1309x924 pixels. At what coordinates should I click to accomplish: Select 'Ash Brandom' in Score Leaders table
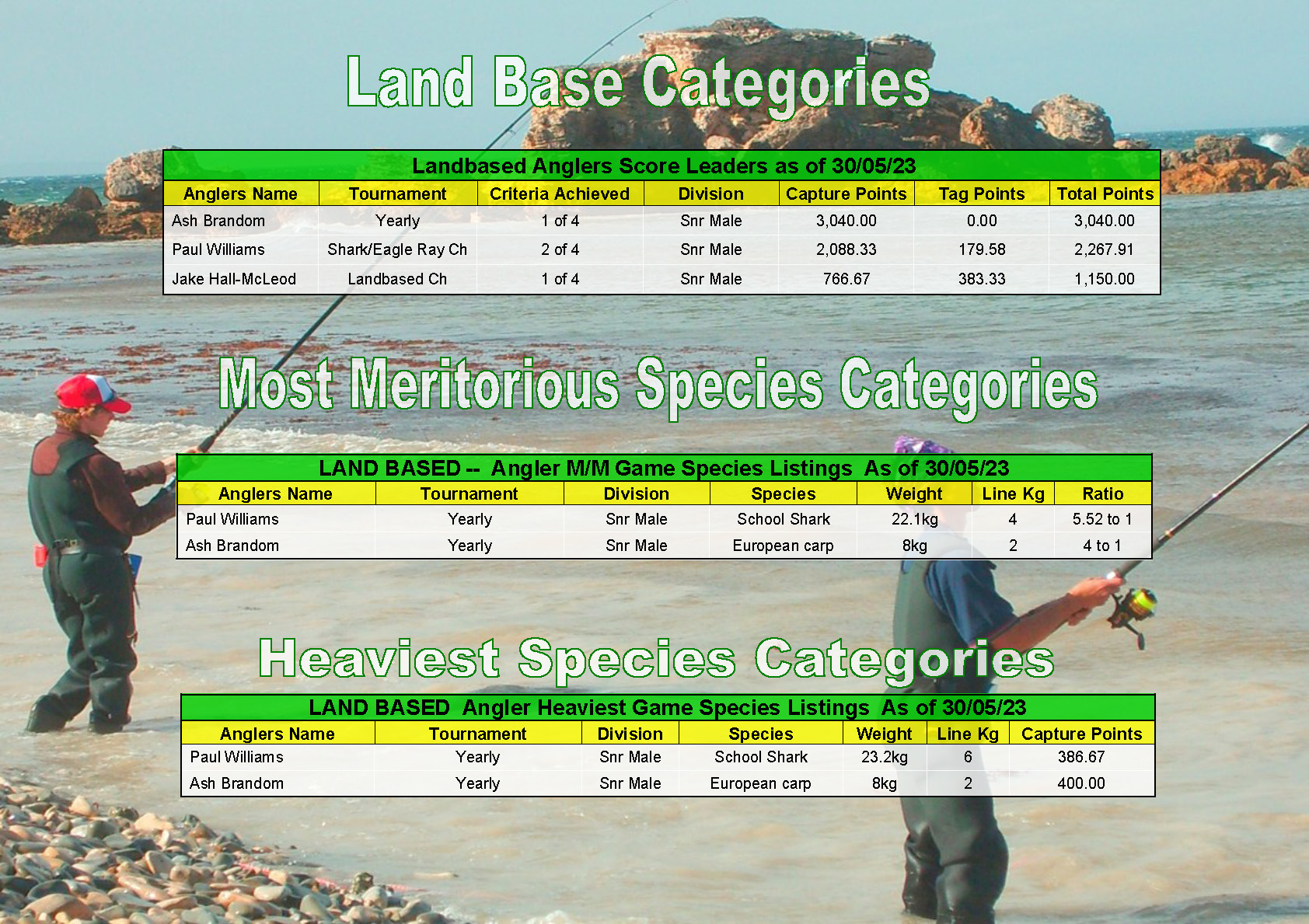click(218, 221)
